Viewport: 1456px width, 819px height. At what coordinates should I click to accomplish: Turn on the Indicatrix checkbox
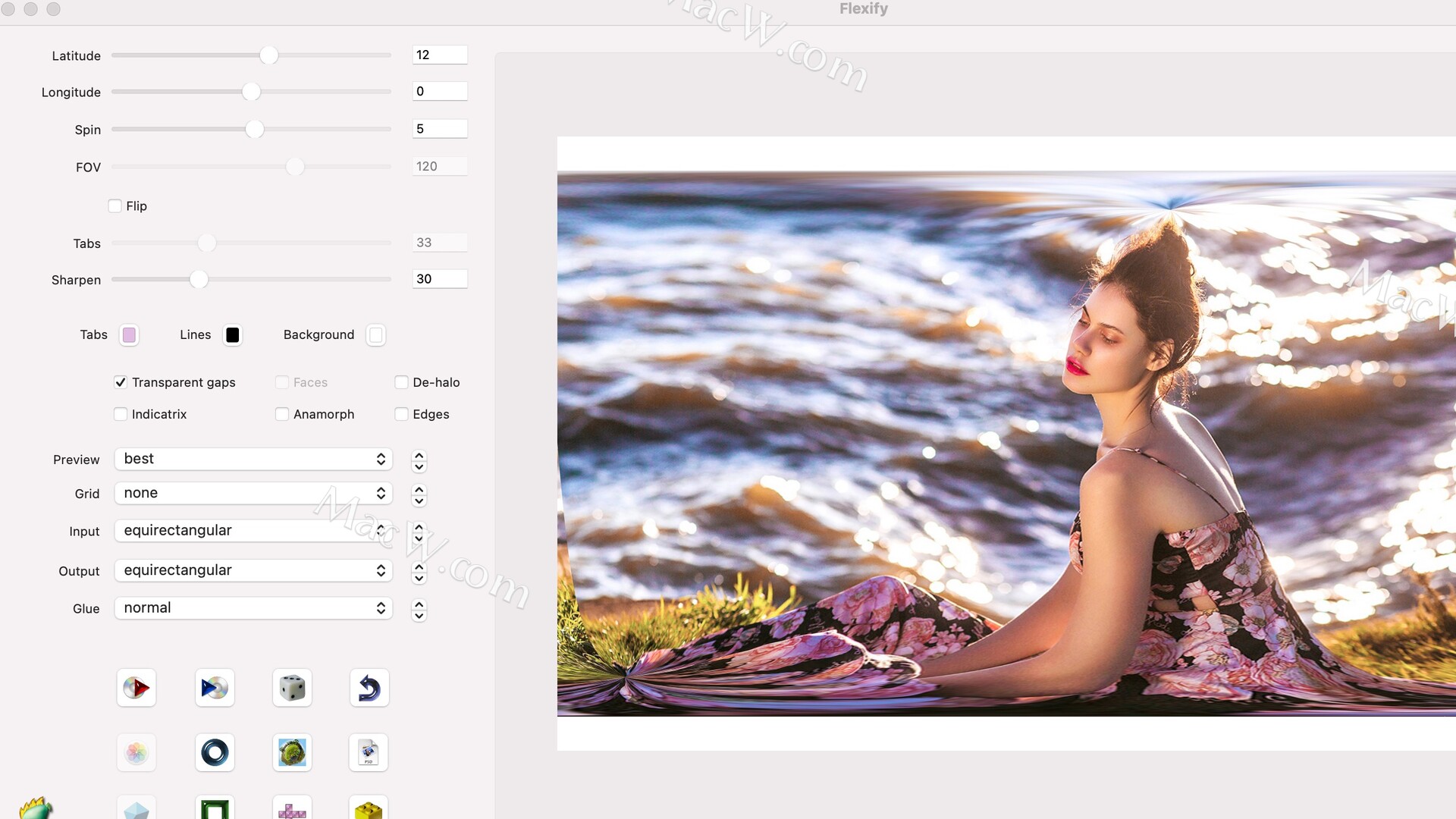tap(121, 414)
